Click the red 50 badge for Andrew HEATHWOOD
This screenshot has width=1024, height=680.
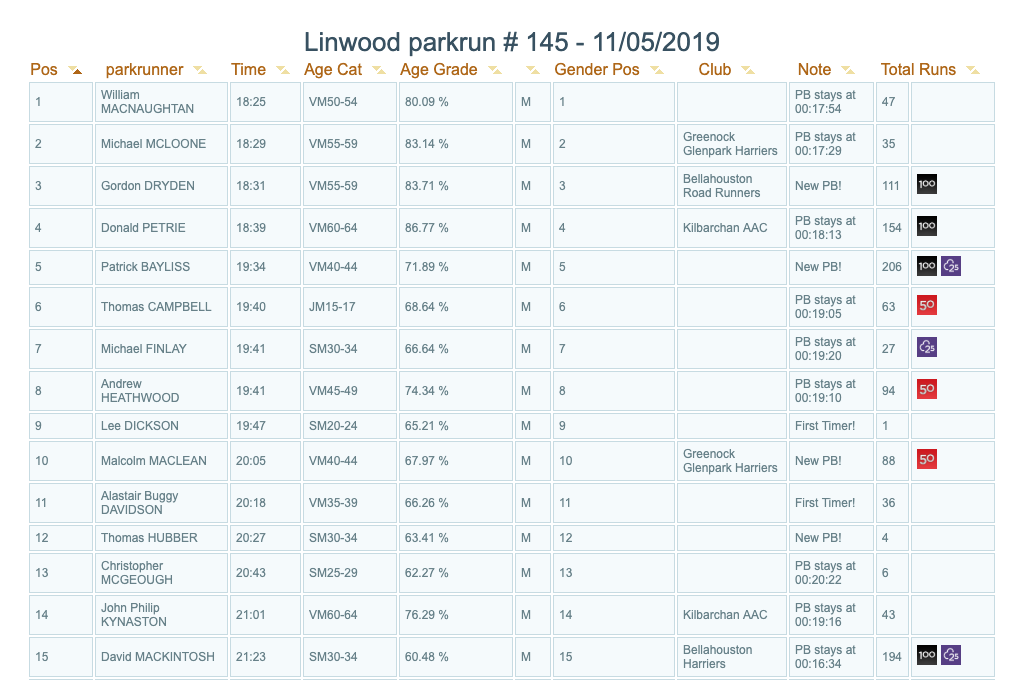point(927,389)
